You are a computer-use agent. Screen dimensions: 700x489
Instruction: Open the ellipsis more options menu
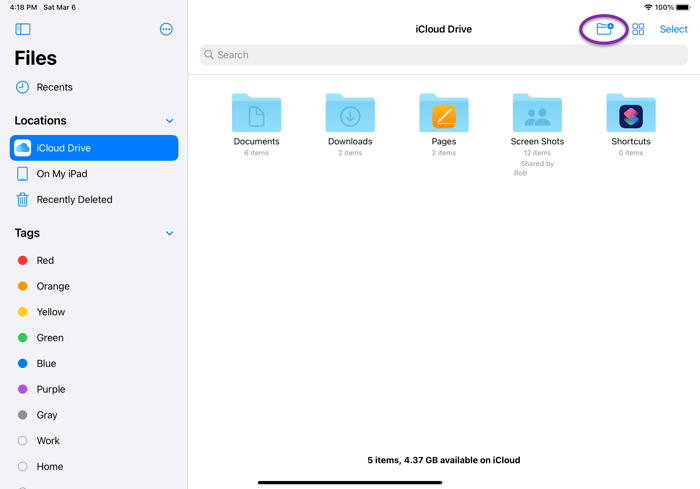[x=166, y=29]
